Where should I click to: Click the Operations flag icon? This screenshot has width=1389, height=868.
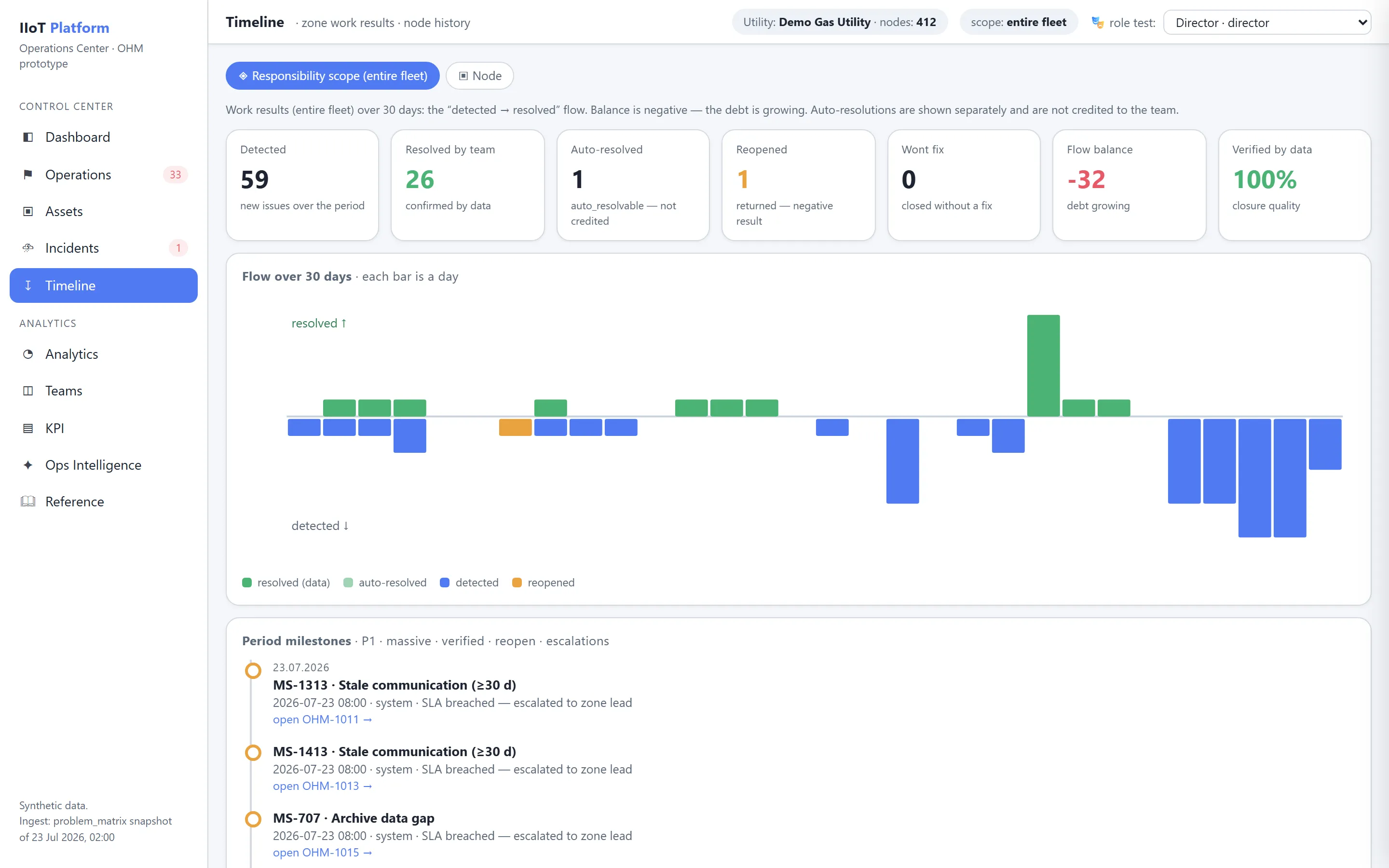point(27,175)
